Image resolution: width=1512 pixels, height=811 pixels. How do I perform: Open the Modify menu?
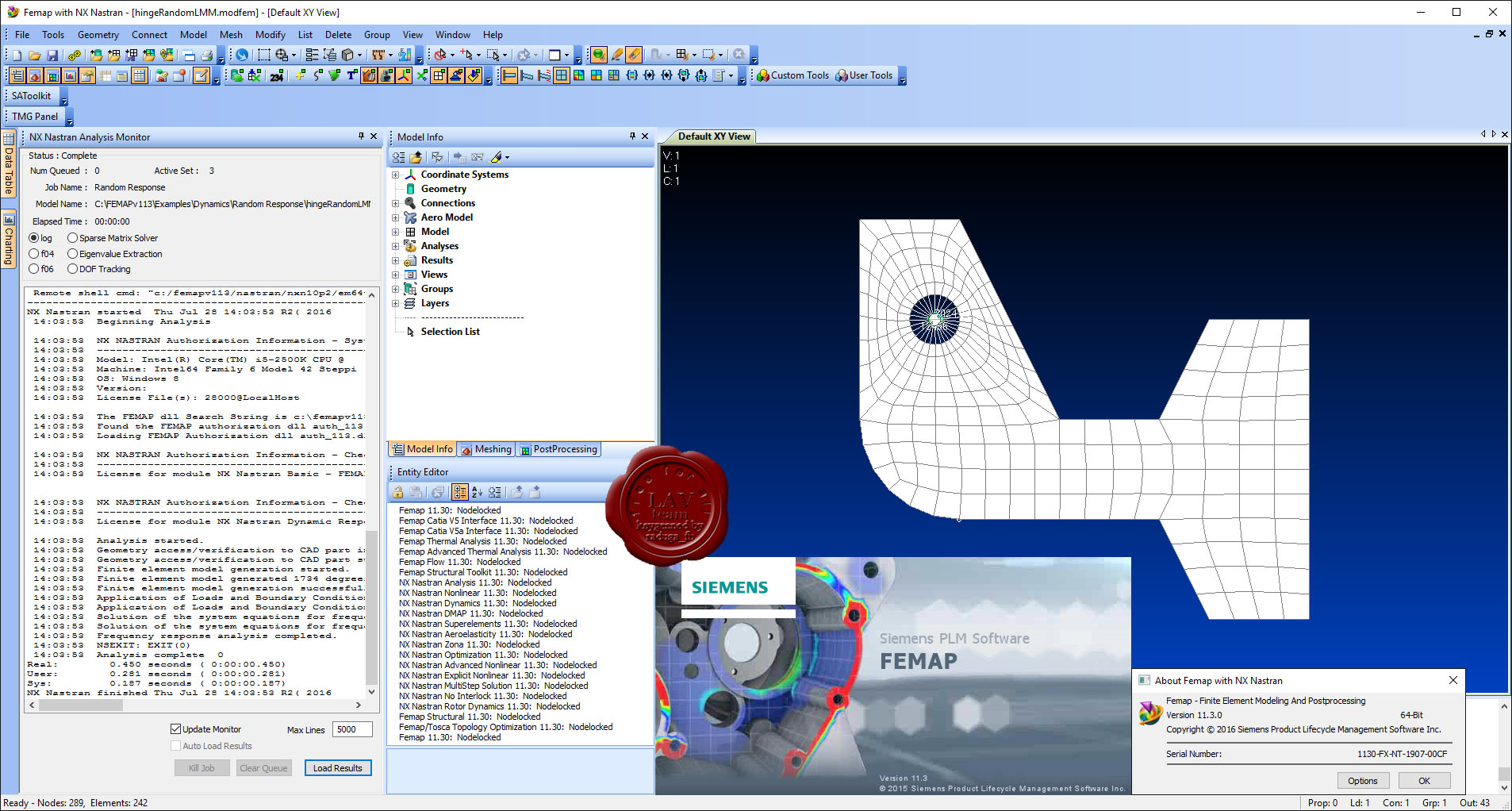[271, 35]
